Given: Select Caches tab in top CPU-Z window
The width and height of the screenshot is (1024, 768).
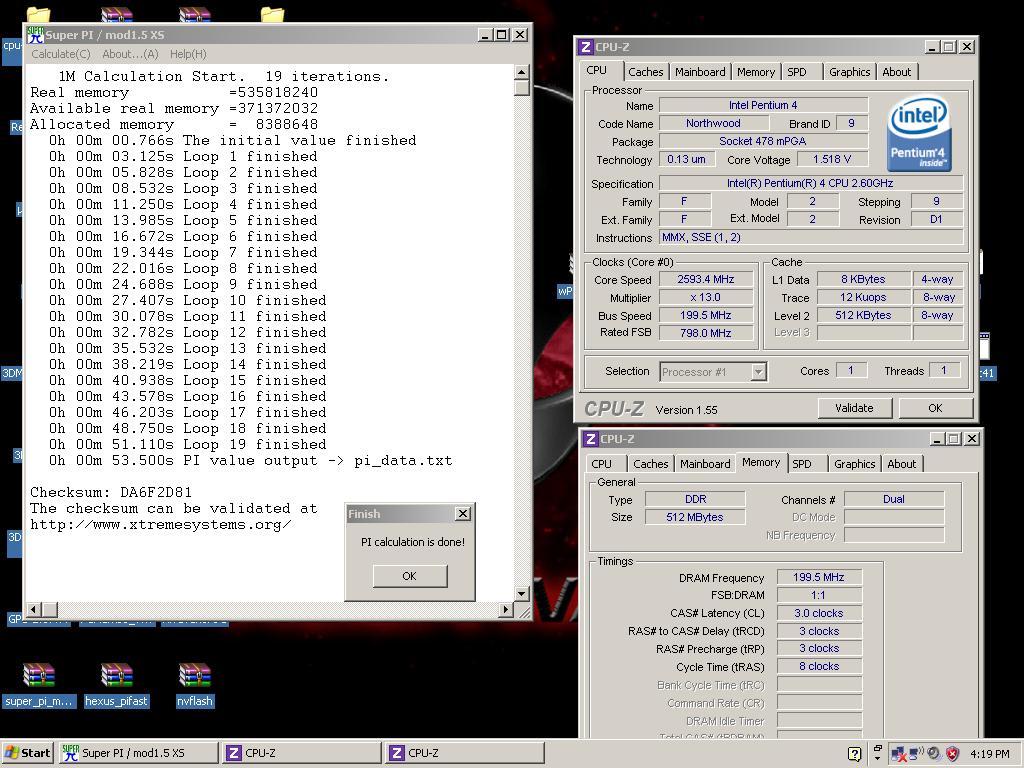Looking at the screenshot, I should 645,72.
